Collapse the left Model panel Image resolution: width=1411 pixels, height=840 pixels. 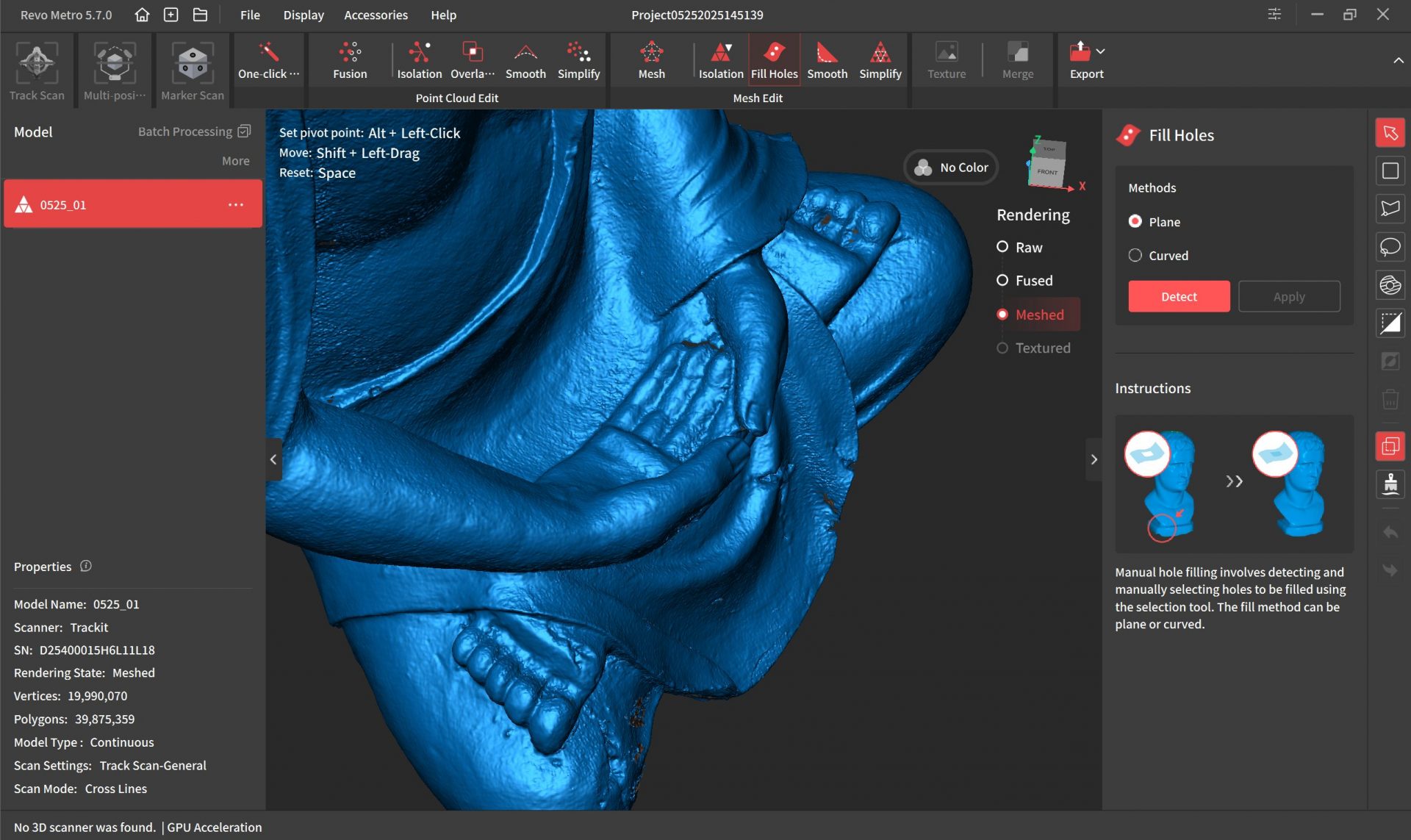pyautogui.click(x=273, y=459)
